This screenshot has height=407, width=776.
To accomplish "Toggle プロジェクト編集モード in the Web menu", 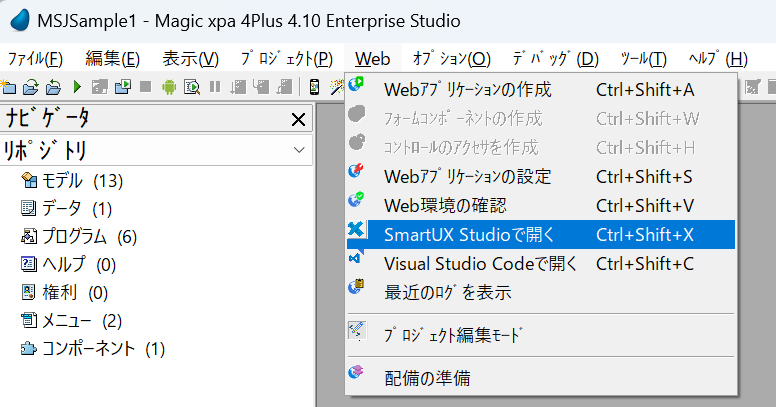I will 454,334.
